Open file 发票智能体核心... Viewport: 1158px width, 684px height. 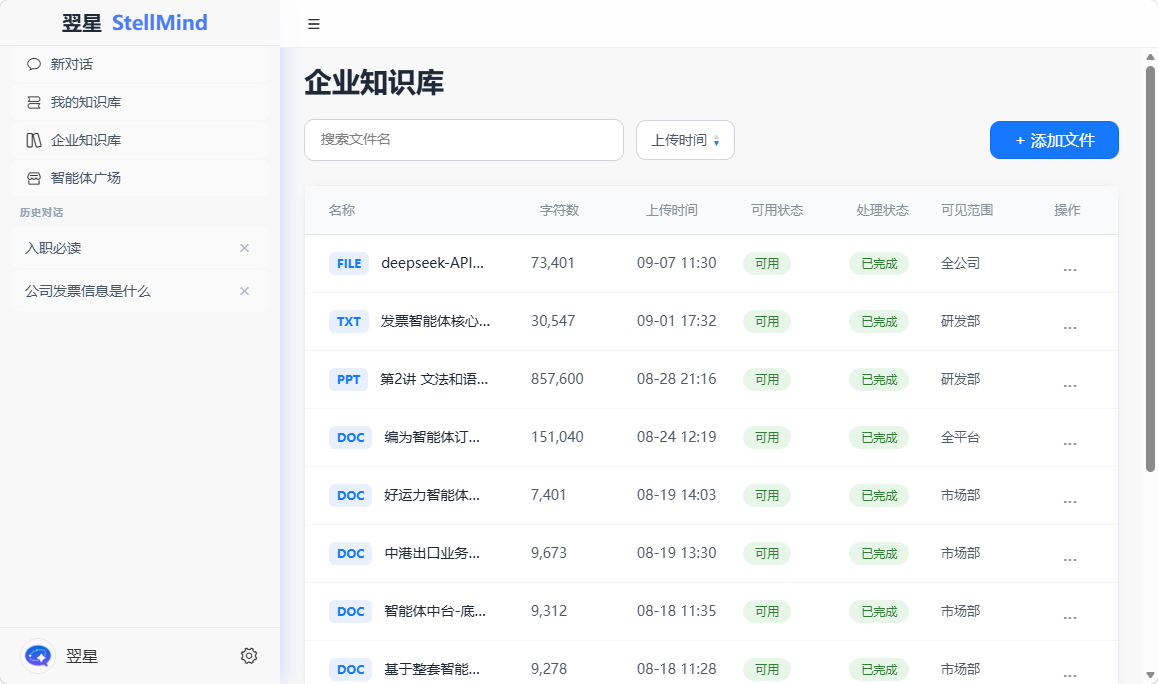435,321
